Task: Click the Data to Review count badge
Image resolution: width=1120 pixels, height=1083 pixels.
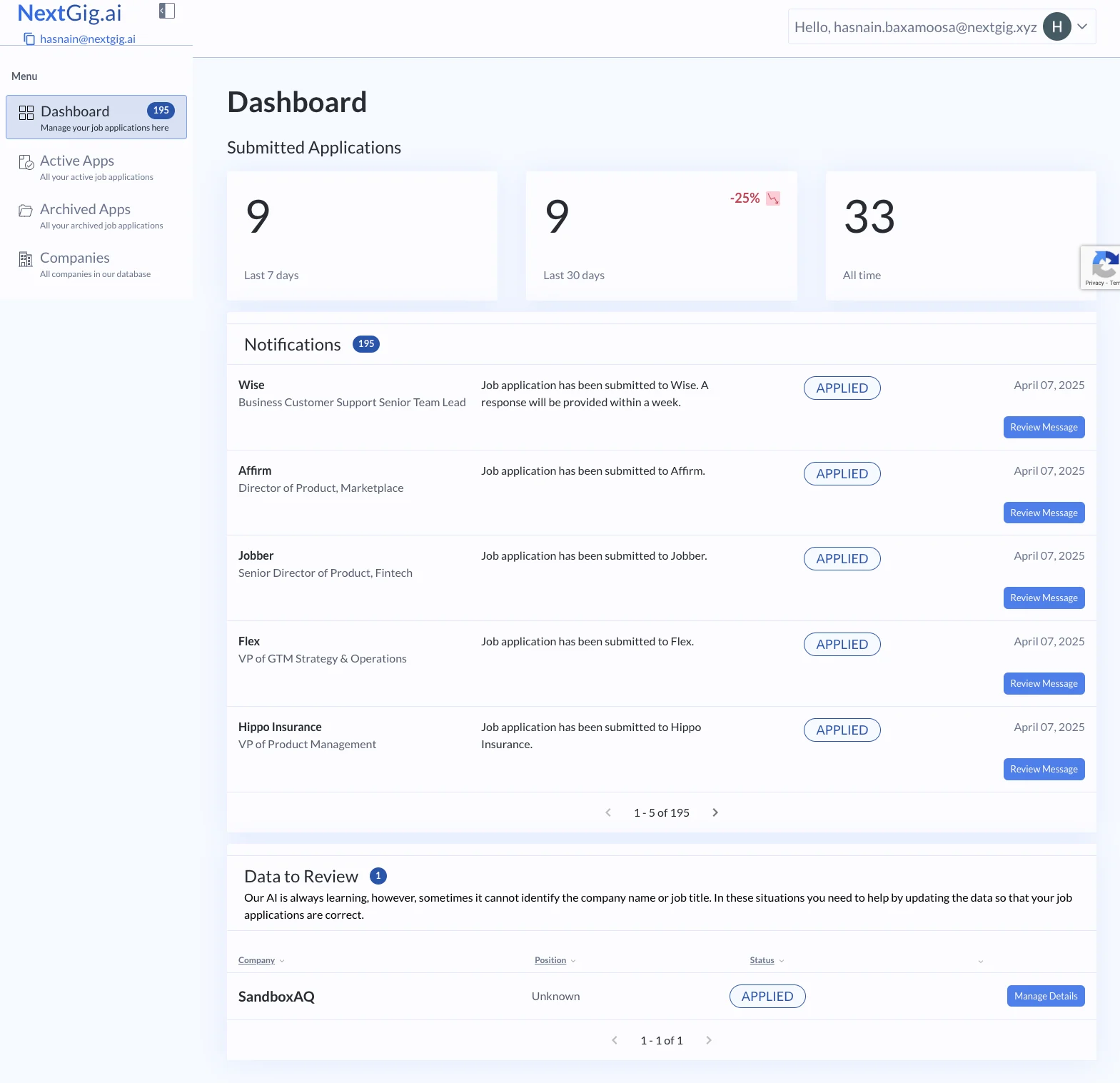Action: (x=378, y=876)
